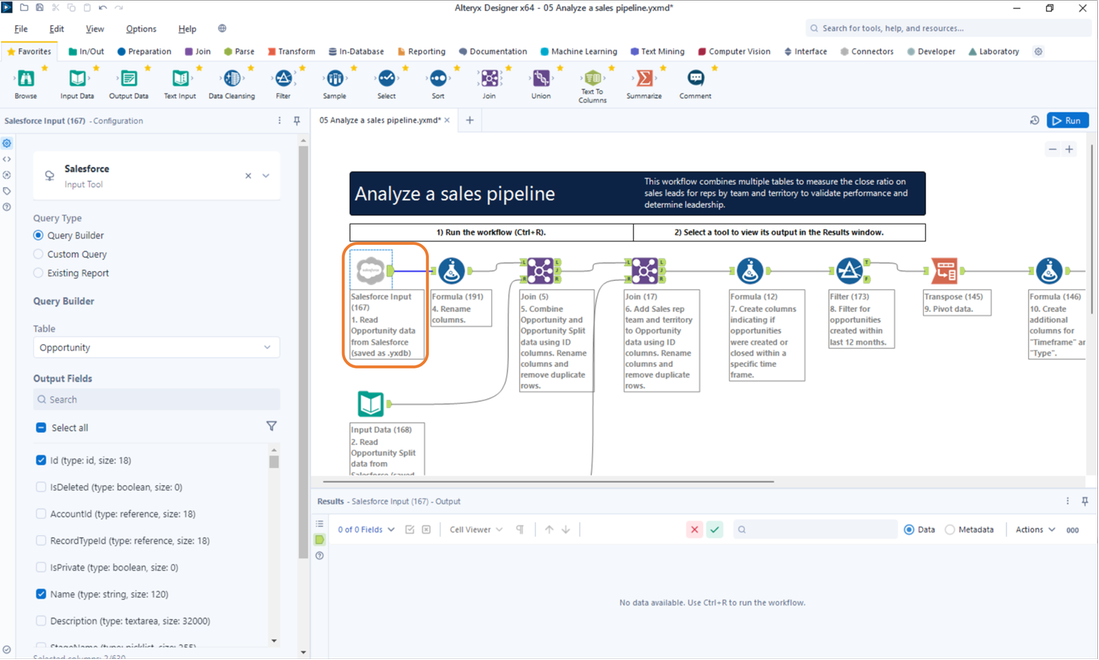Select the Data radio button in Results

(x=909, y=530)
